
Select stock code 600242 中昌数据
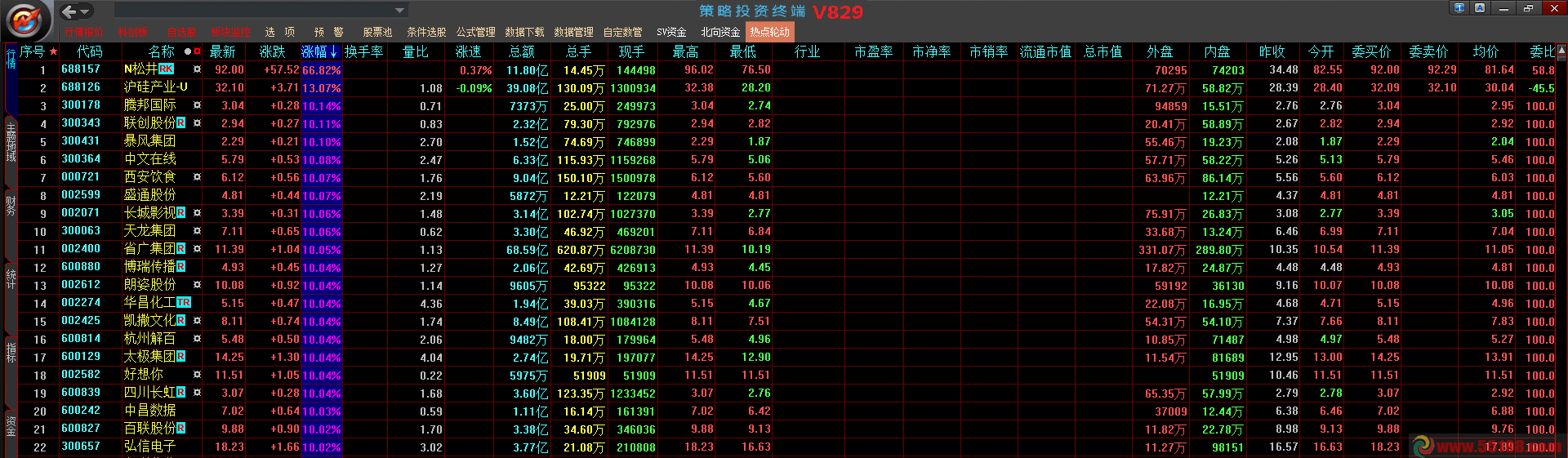tap(81, 411)
